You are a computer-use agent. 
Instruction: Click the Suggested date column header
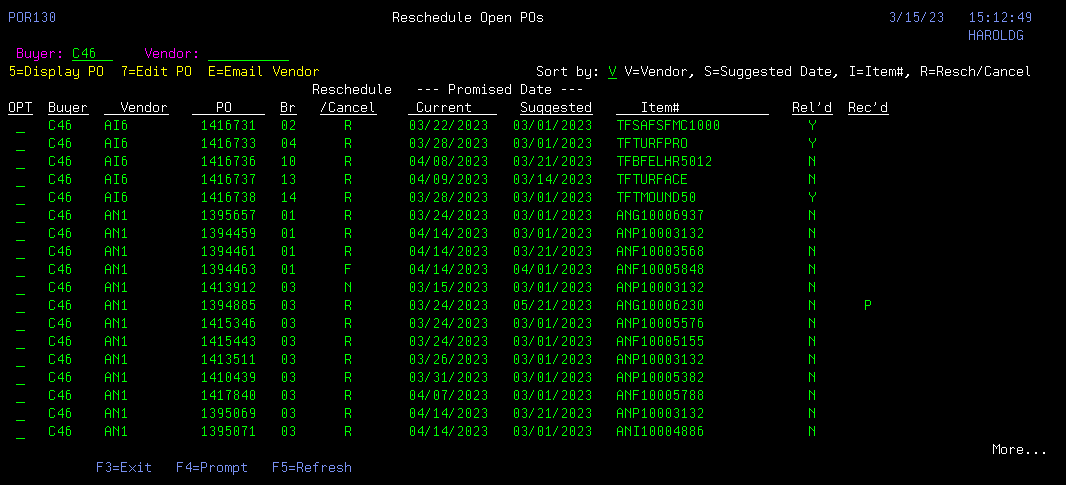556,108
